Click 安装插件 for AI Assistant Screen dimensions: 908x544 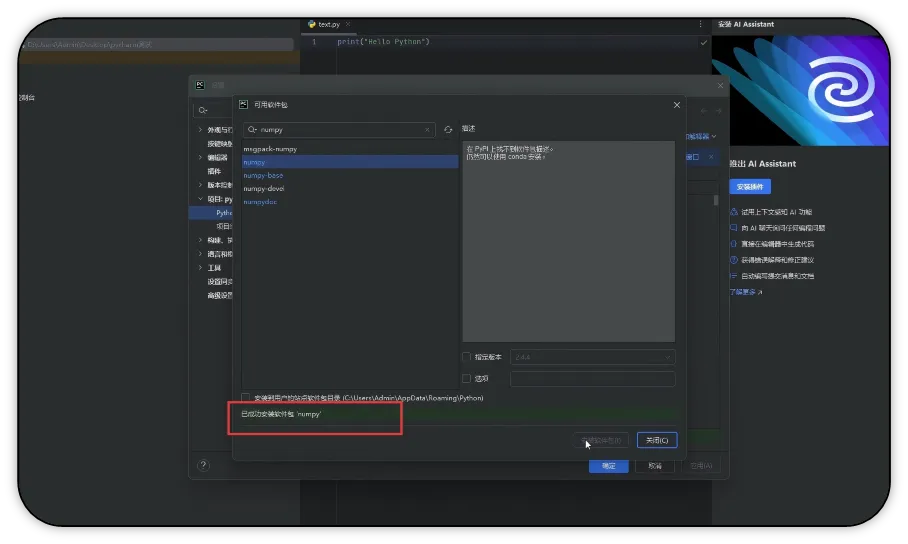[750, 187]
